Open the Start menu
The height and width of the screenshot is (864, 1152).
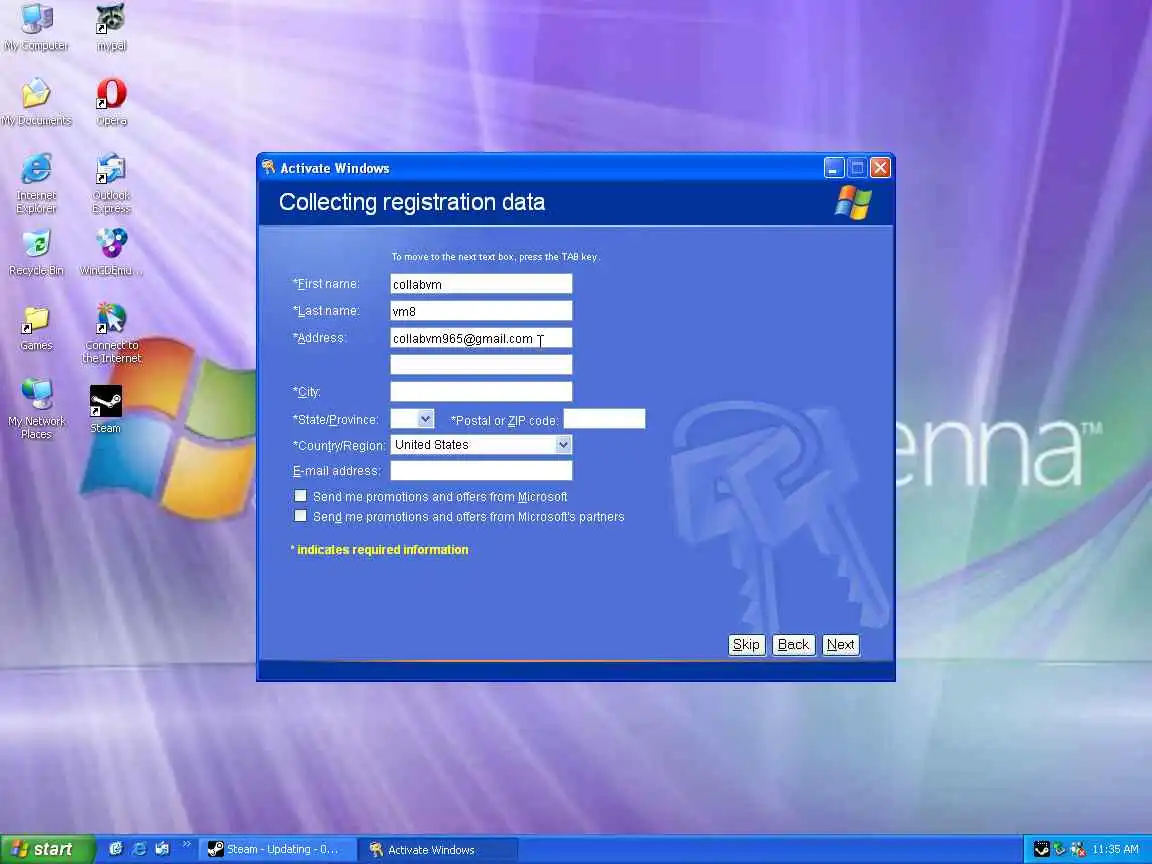(x=47, y=849)
